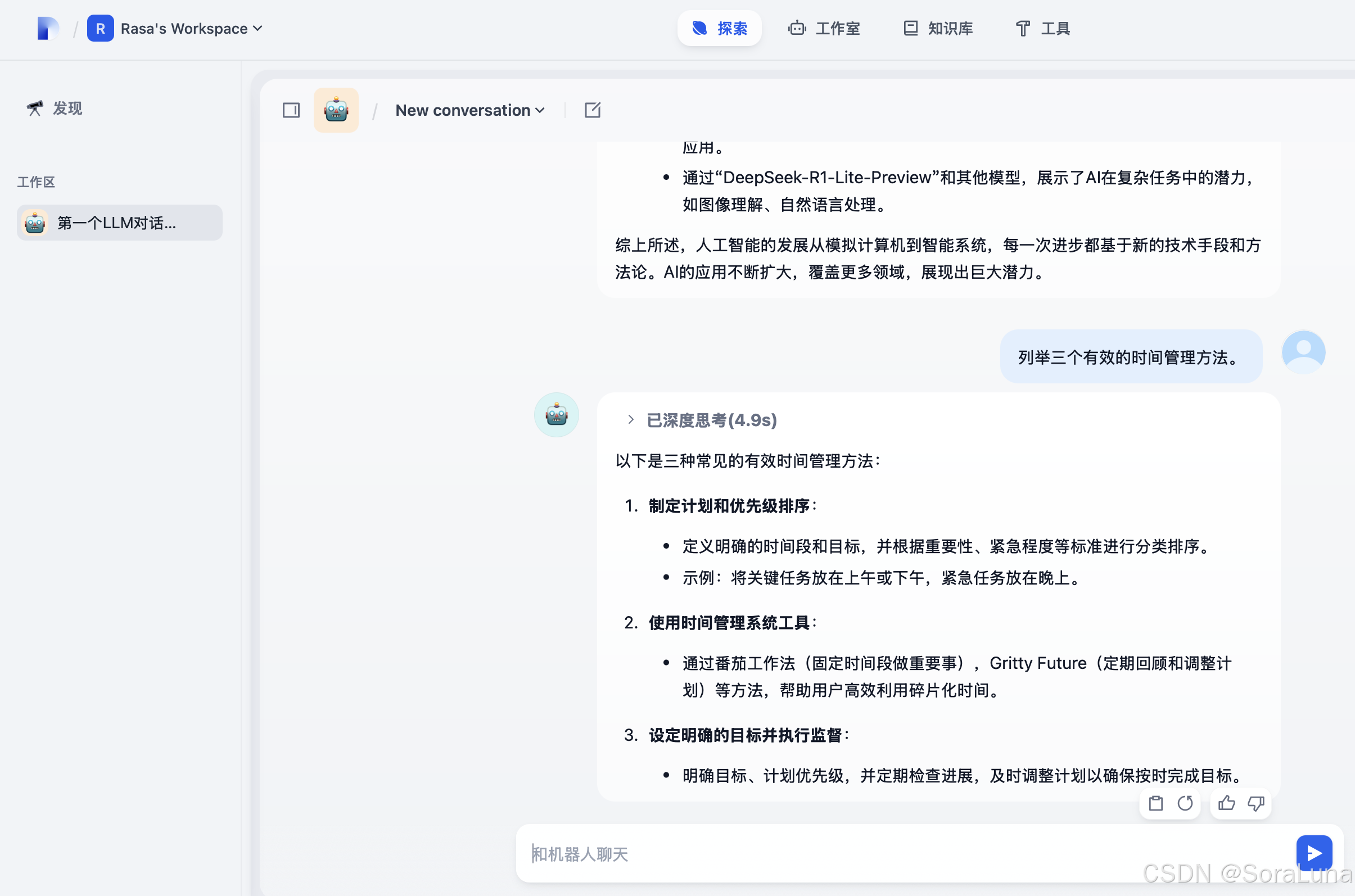Switch to the 知识库 tab

point(938,29)
